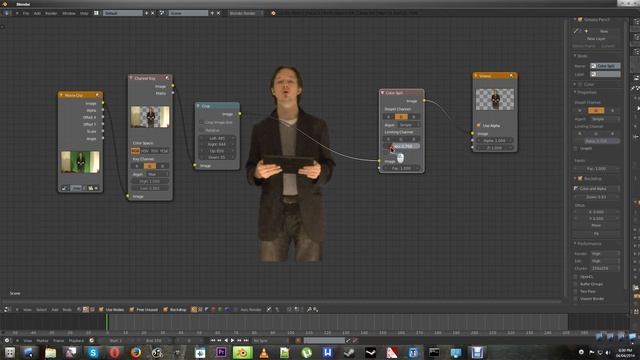Jump to the timeline end frame

coord(246,340)
